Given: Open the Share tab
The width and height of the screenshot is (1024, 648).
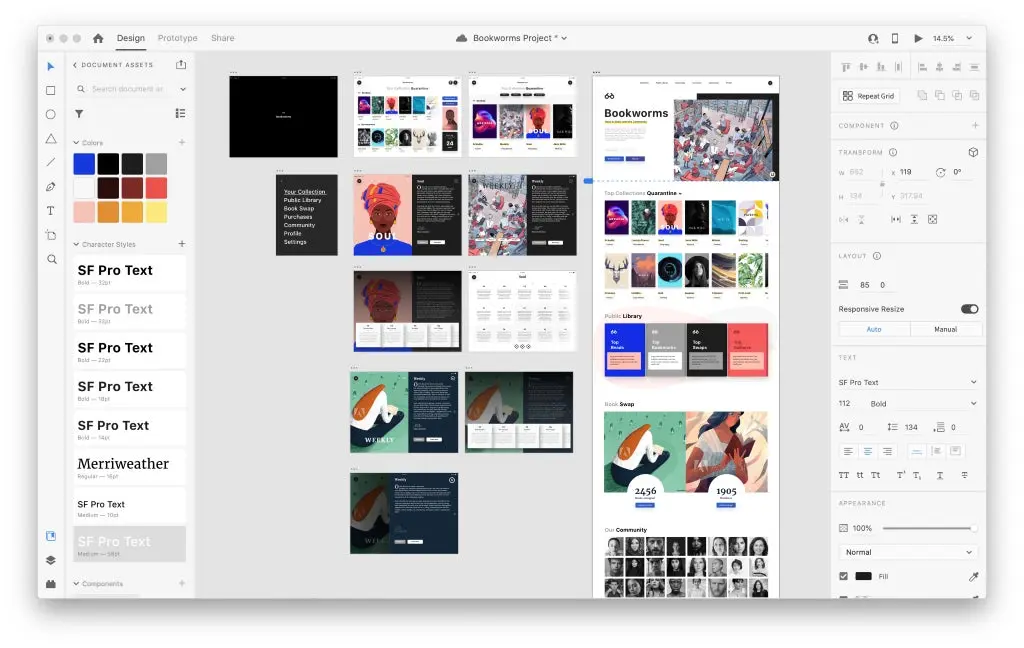Looking at the screenshot, I should [222, 38].
